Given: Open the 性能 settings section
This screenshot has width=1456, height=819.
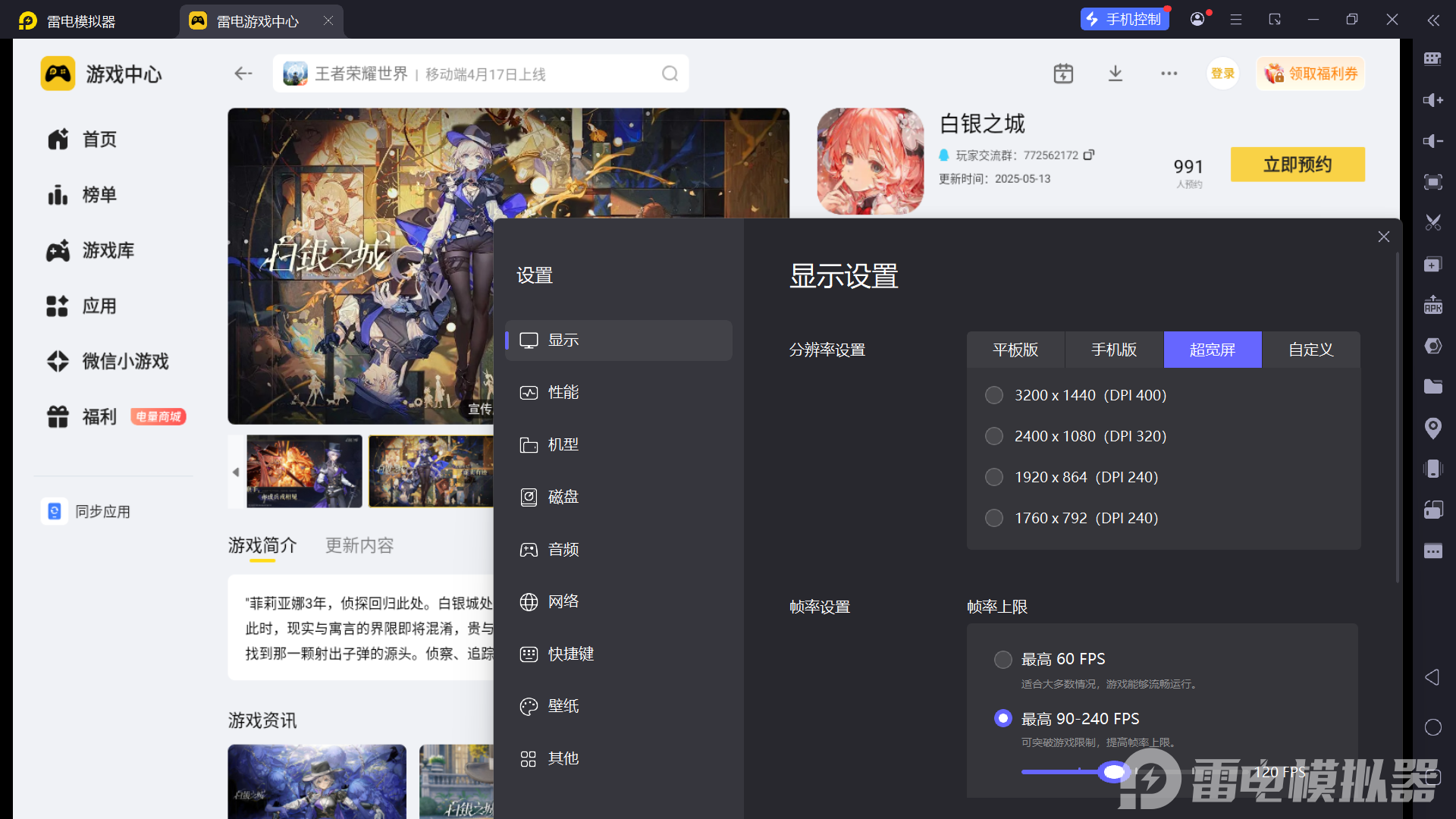Looking at the screenshot, I should tap(563, 392).
